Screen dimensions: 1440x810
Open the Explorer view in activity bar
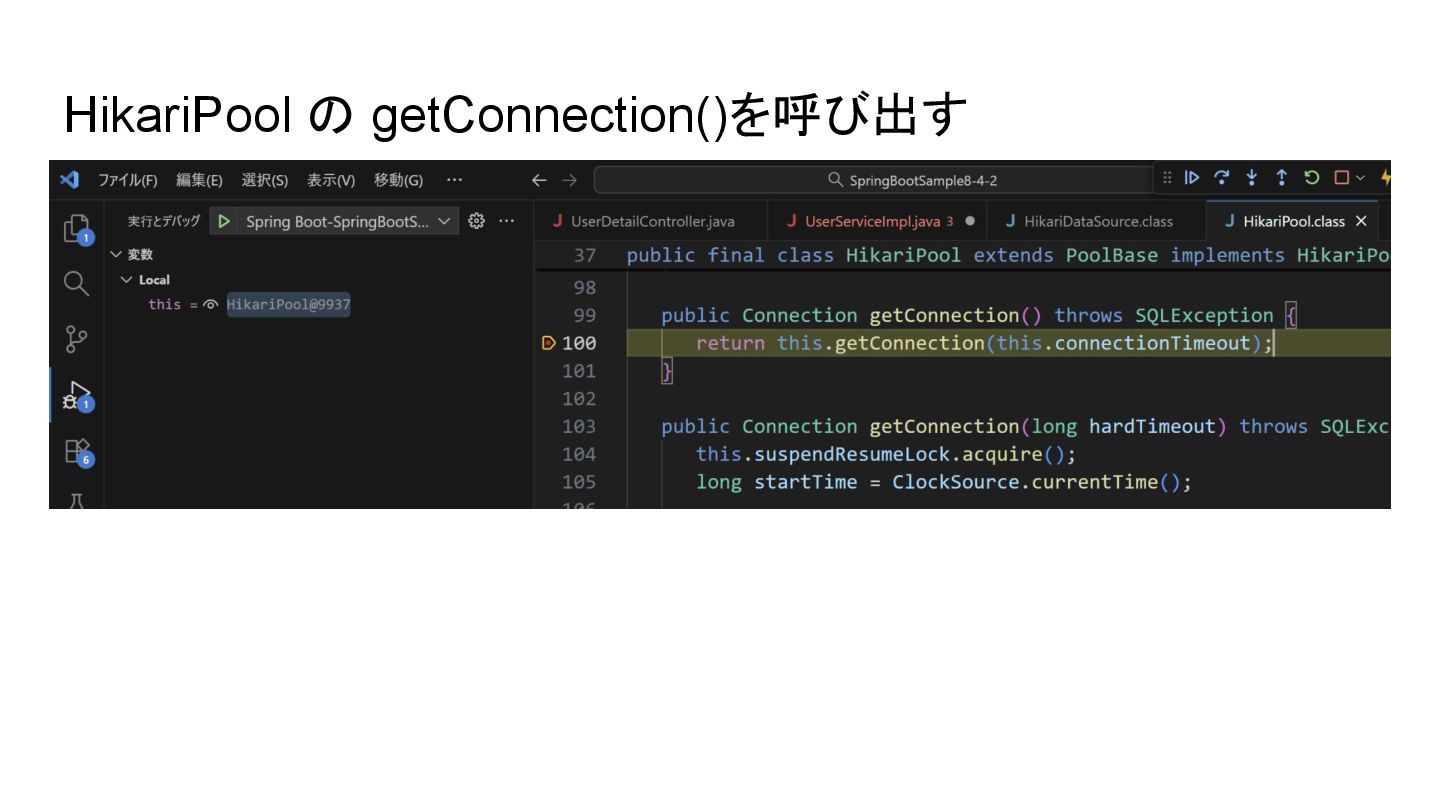tap(77, 229)
